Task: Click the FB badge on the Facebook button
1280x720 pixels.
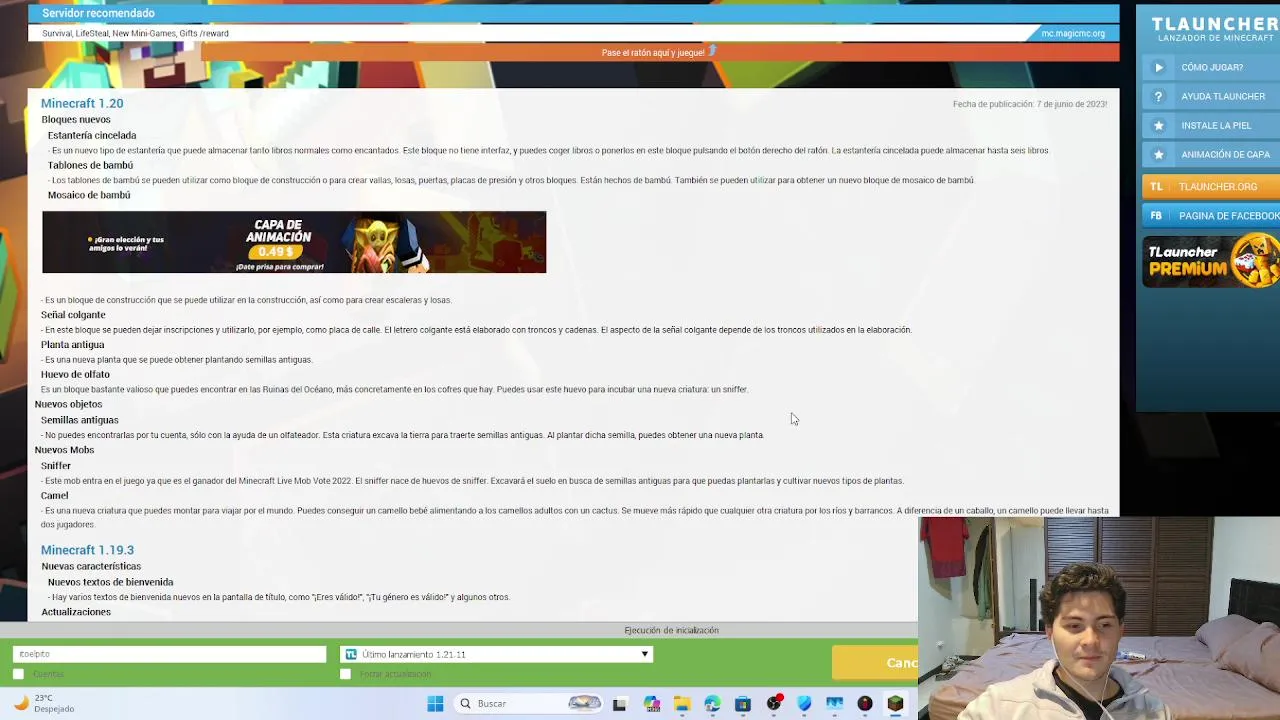Action: click(x=1156, y=215)
